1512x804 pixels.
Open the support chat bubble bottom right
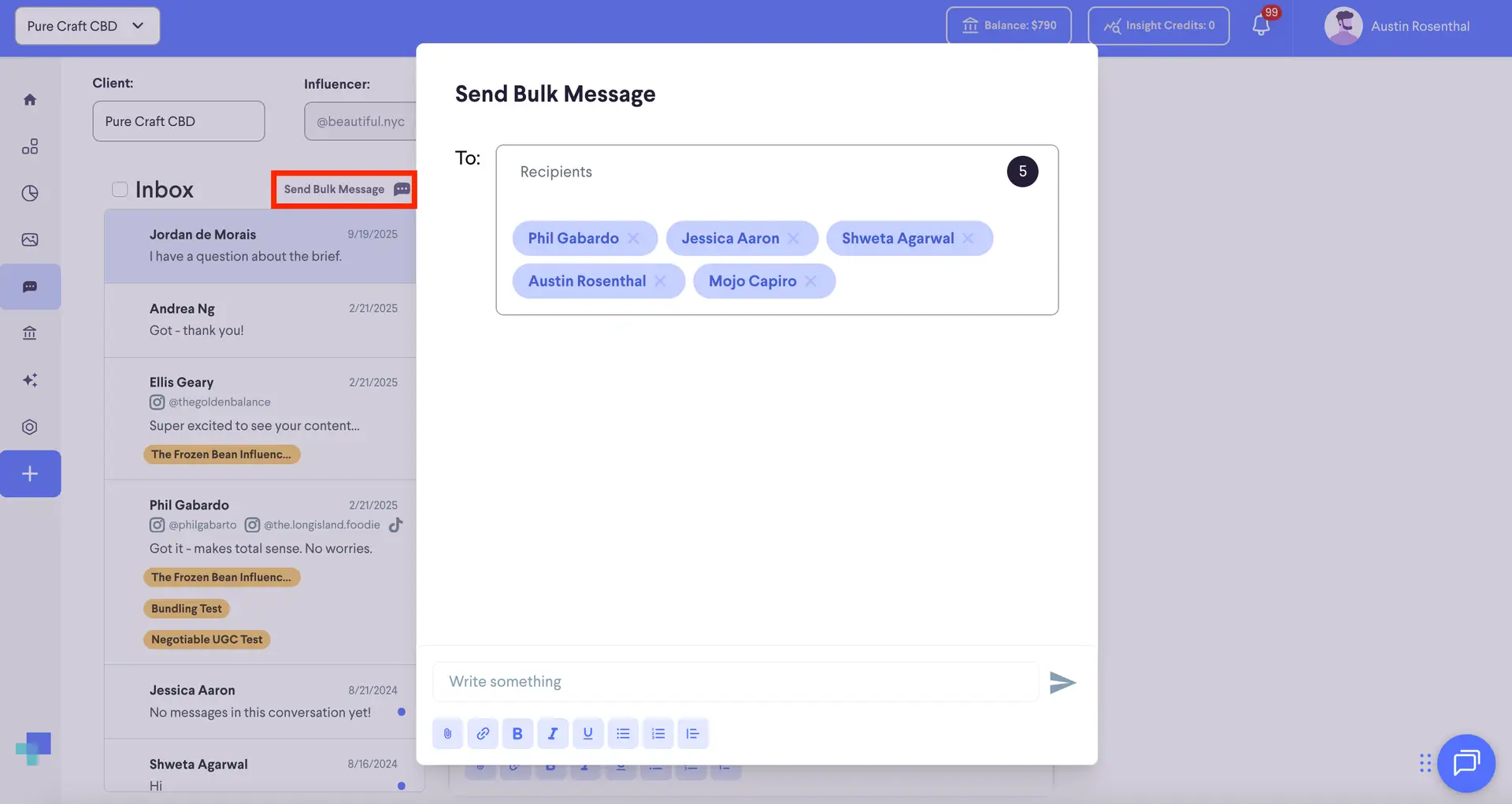[x=1466, y=763]
